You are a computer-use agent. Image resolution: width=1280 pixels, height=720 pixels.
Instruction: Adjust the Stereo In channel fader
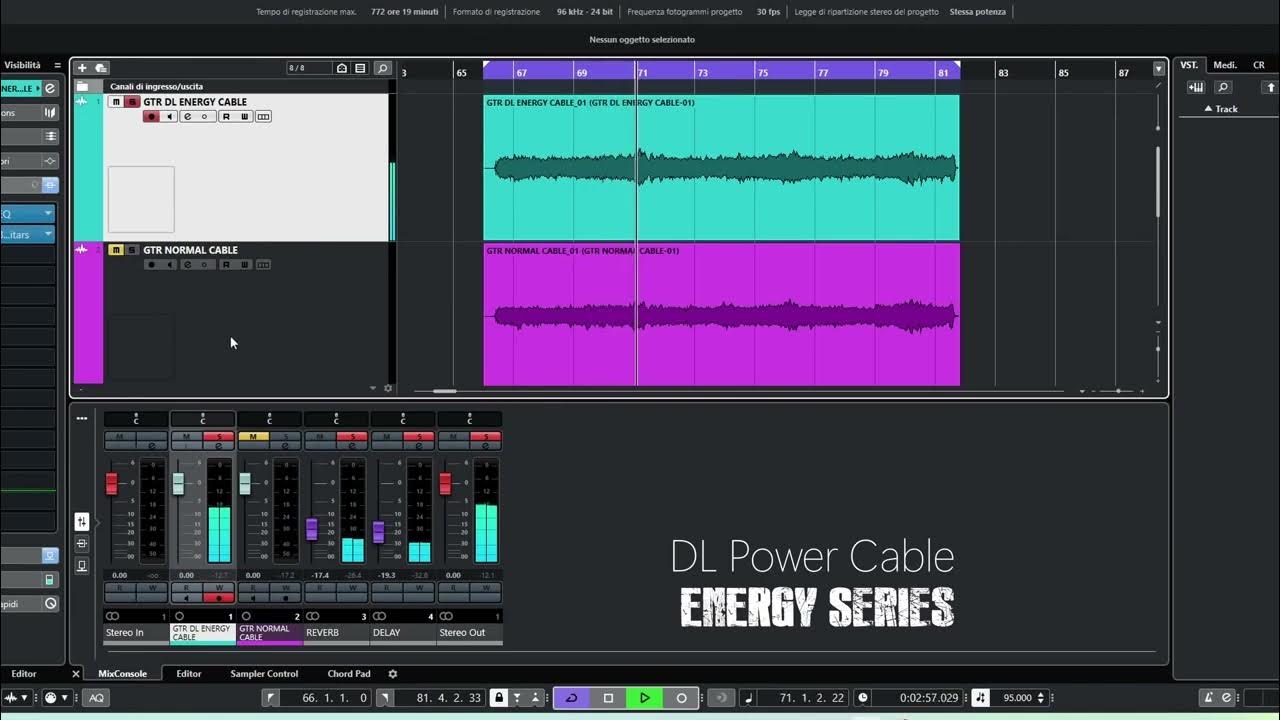point(112,484)
